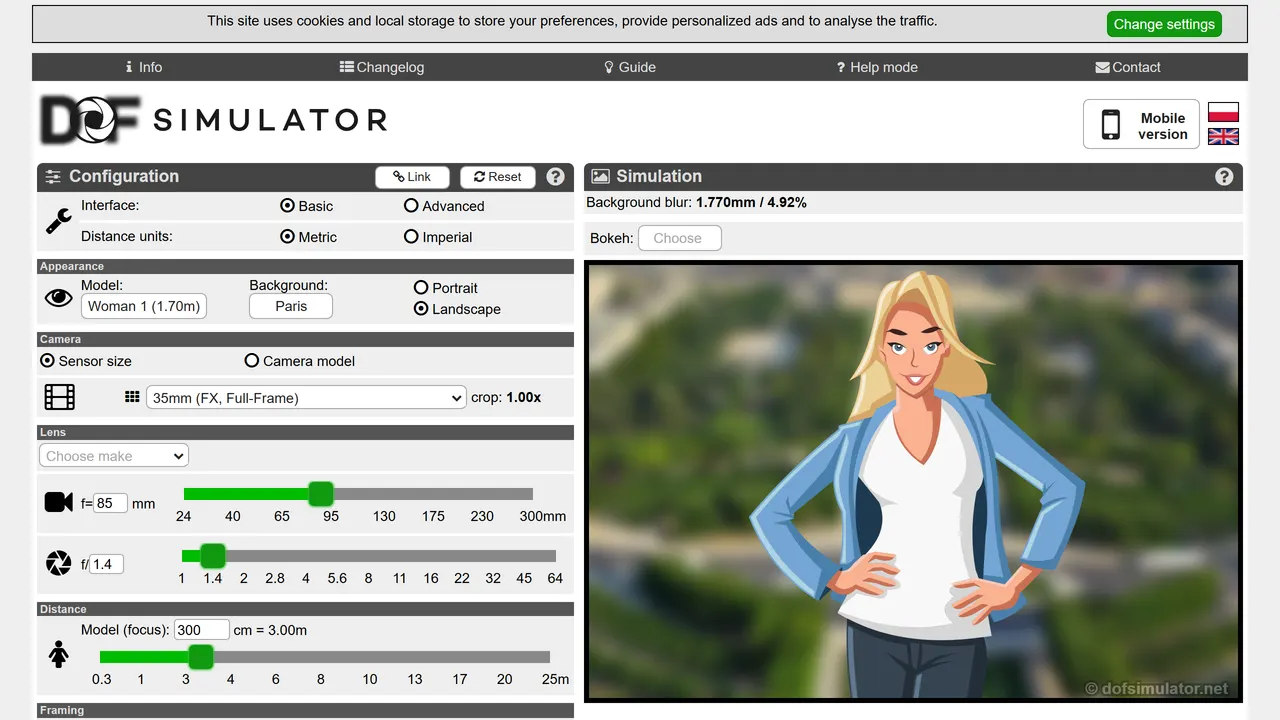Choose Metric distance units
Screen dimensions: 1280x720
[x=288, y=237]
